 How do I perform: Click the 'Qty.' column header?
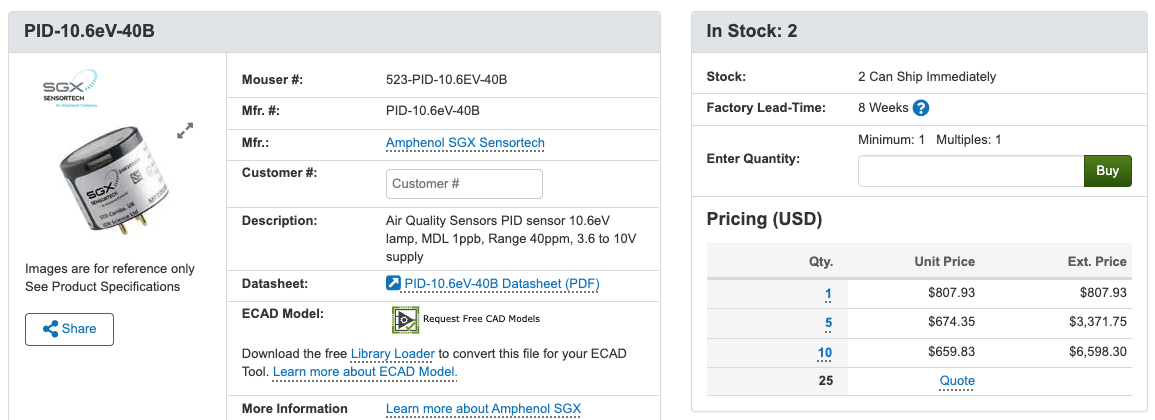tap(821, 262)
